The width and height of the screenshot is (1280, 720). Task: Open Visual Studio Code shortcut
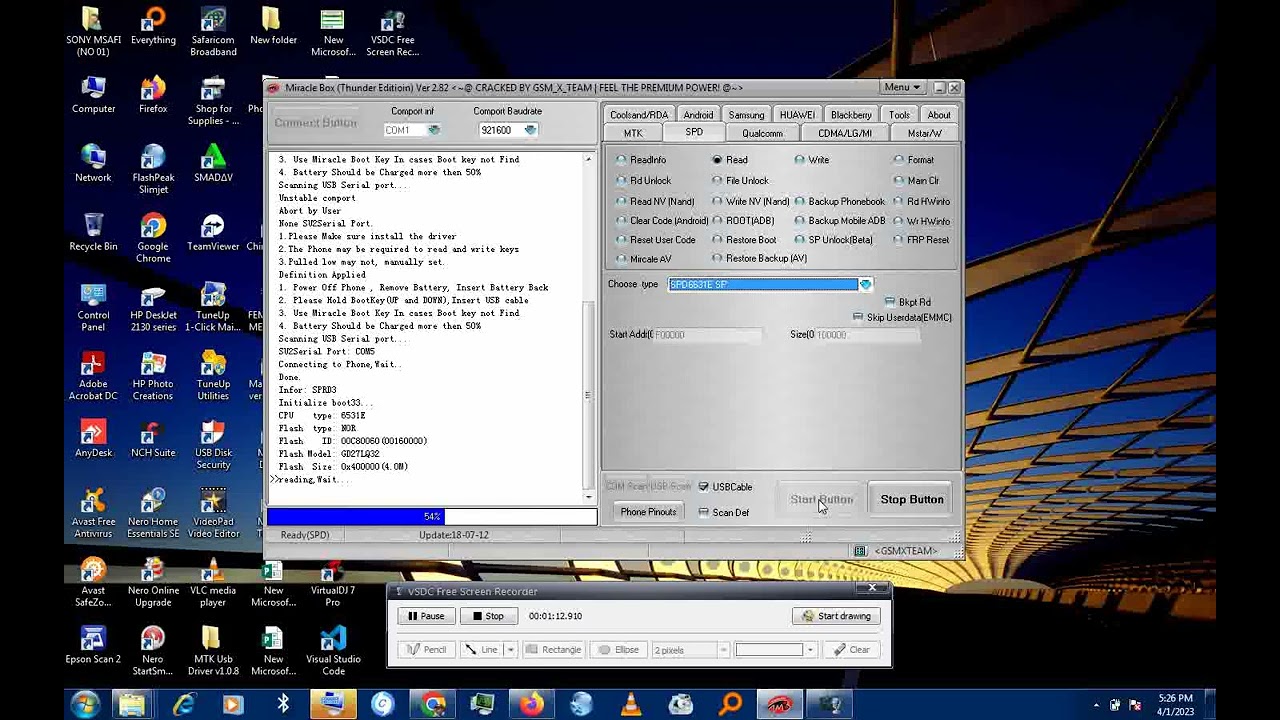(x=333, y=652)
